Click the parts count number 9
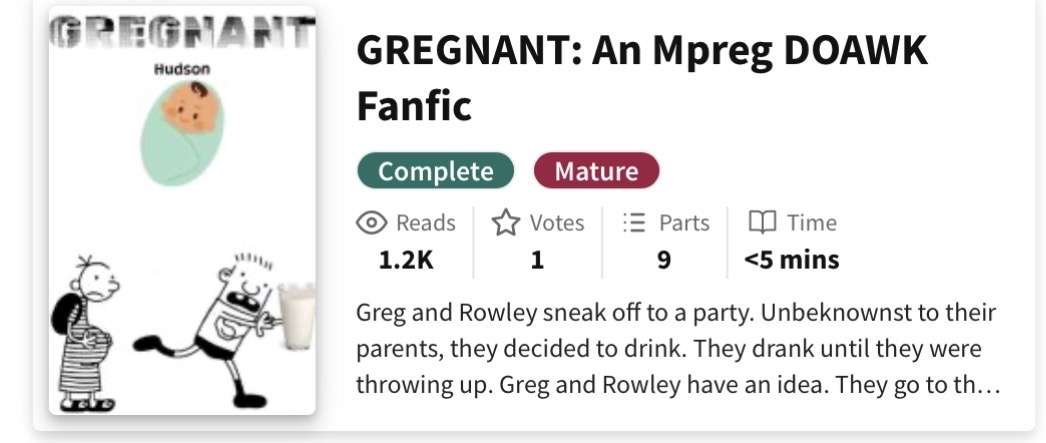Viewport: 1046px width, 443px height. 664,261
